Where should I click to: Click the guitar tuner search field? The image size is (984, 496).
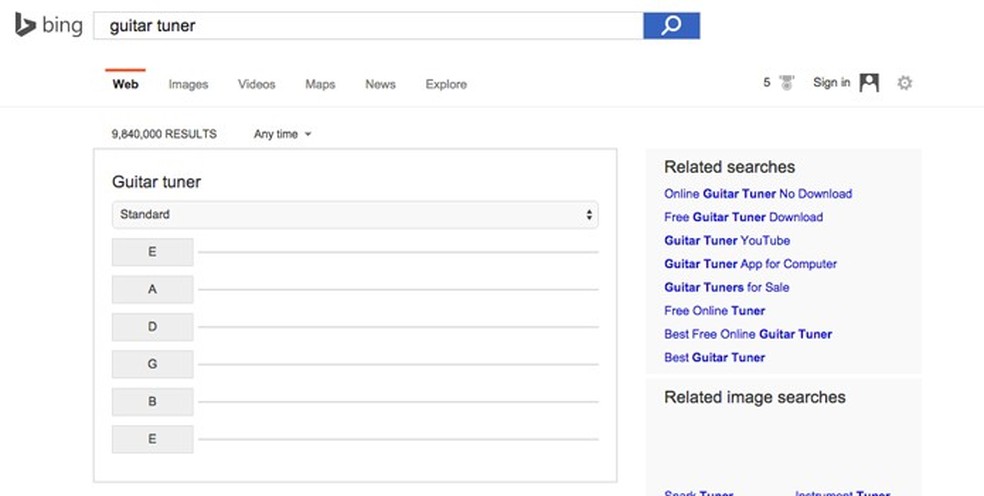(368, 26)
